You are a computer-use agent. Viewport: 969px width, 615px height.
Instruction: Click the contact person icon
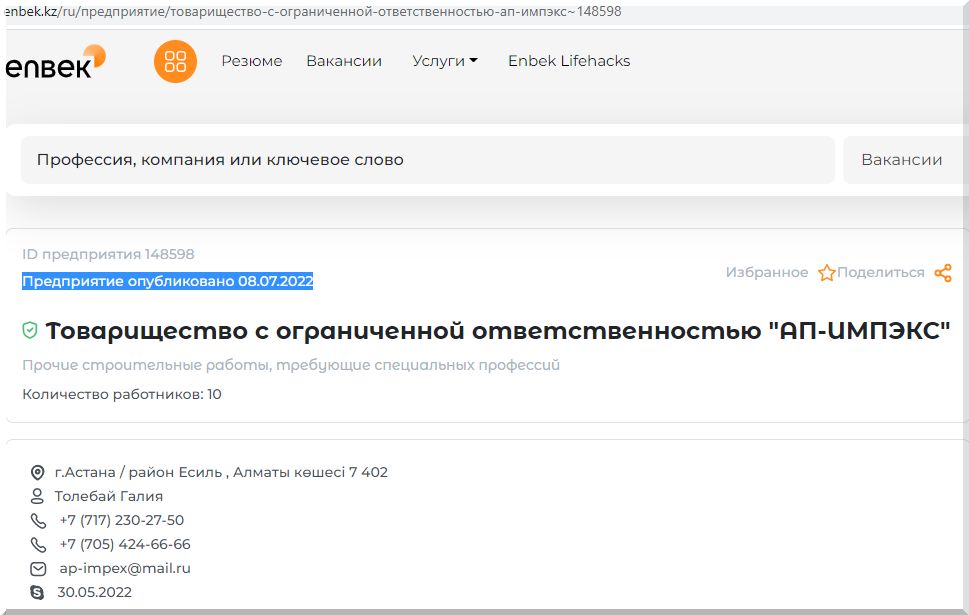(x=37, y=496)
